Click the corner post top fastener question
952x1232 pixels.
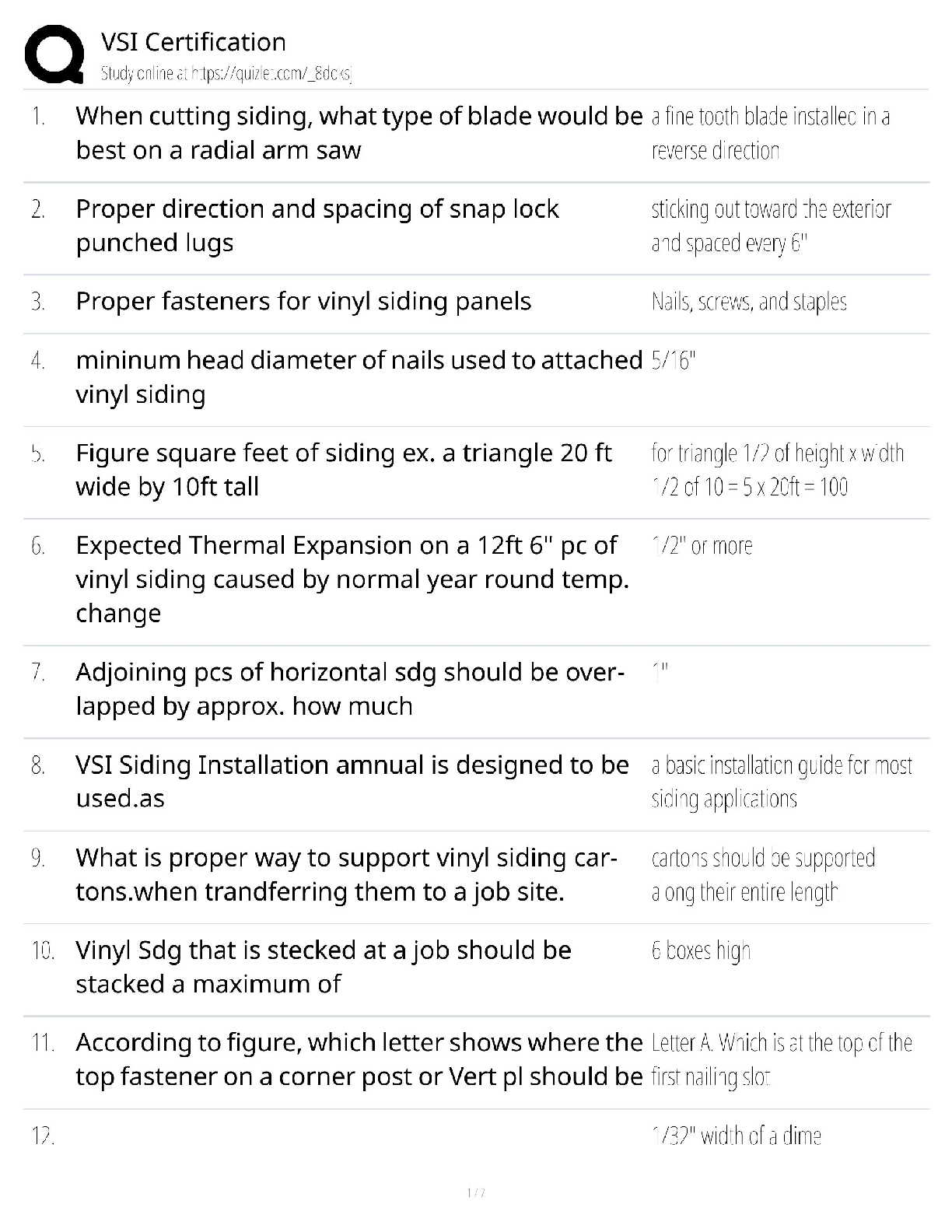click(x=359, y=1059)
